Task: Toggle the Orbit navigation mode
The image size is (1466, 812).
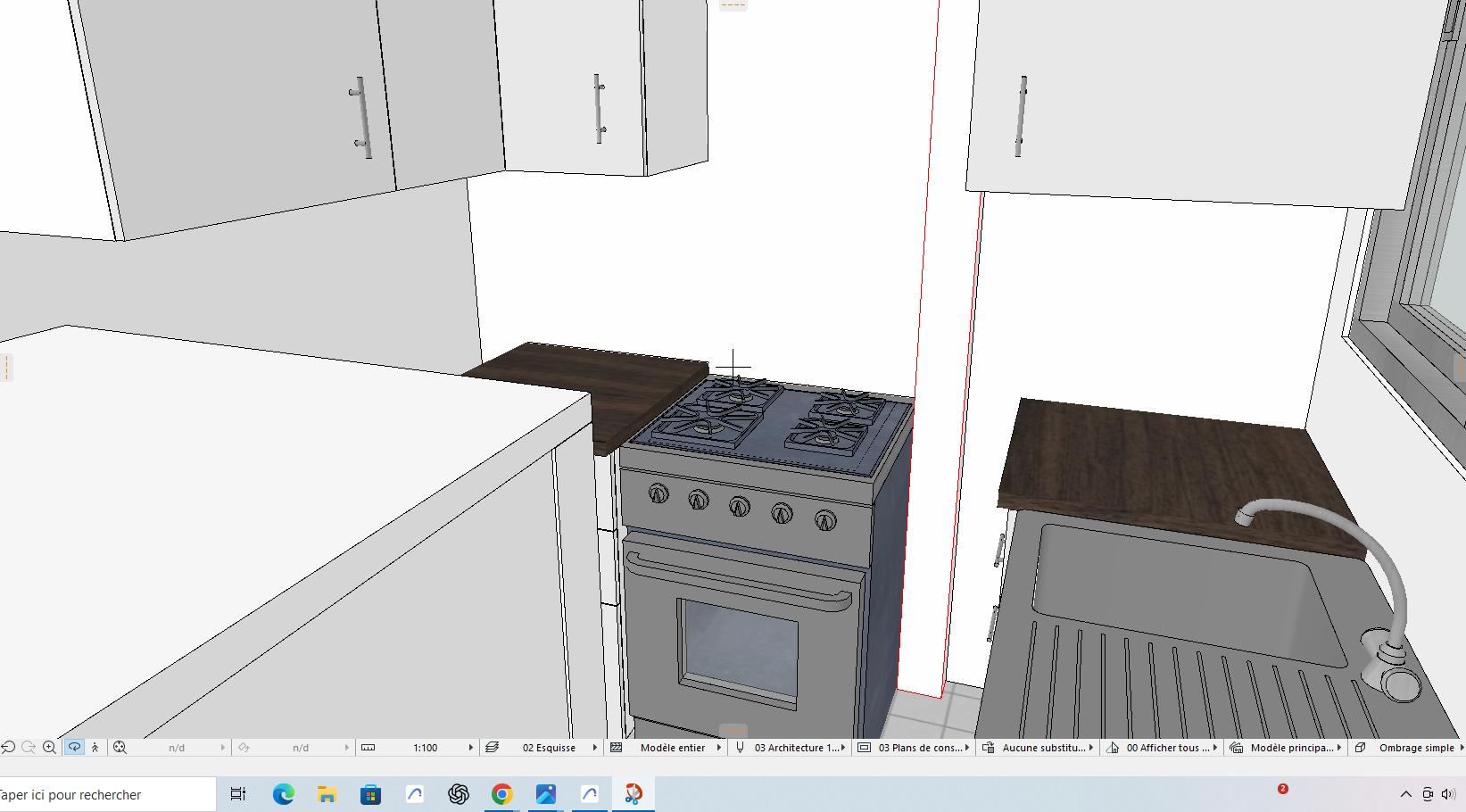Action: click(x=74, y=748)
